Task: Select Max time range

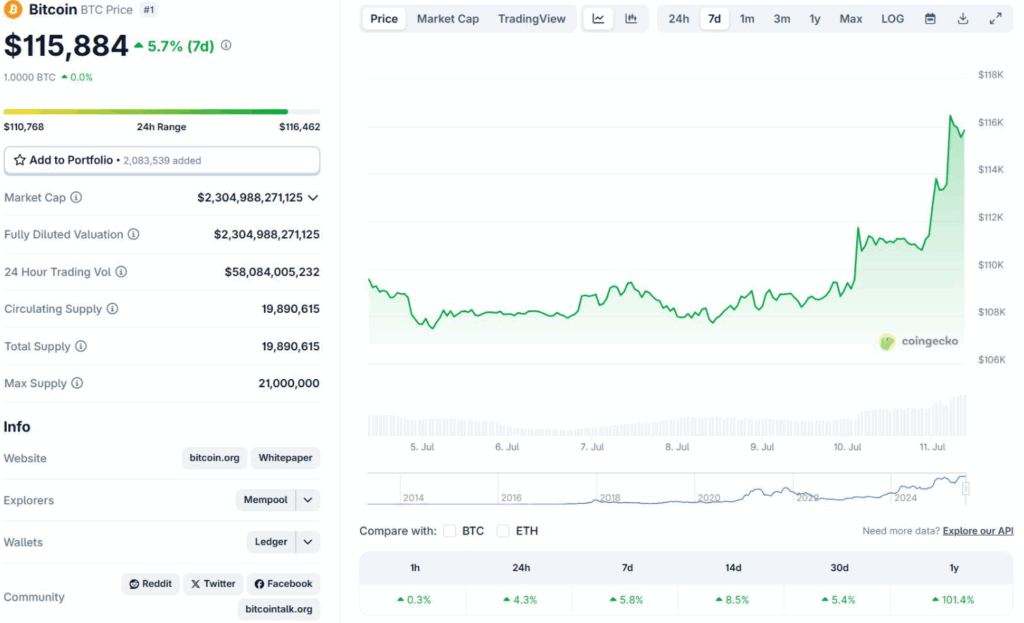Action: click(851, 19)
